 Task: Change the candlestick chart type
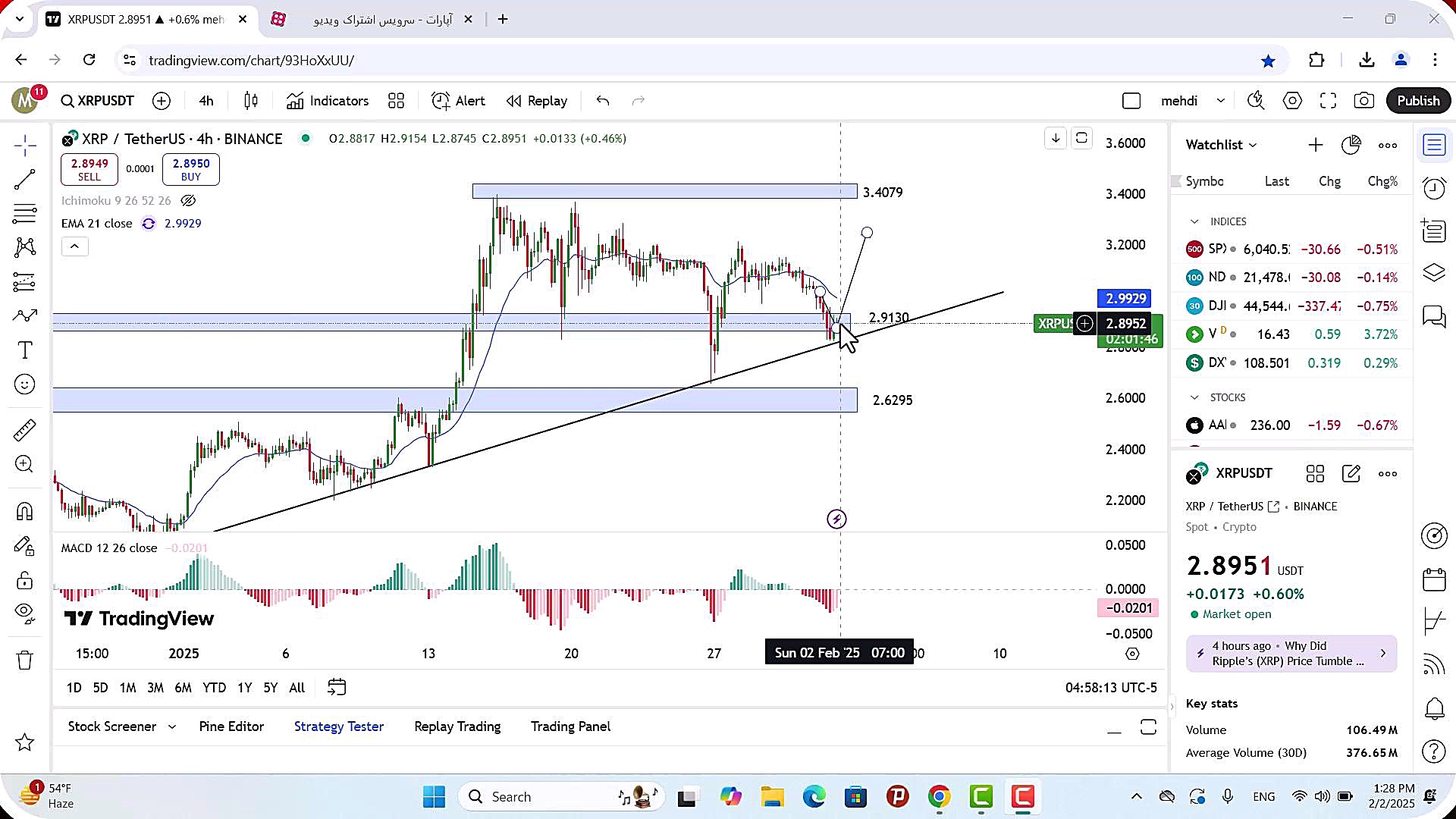click(251, 101)
